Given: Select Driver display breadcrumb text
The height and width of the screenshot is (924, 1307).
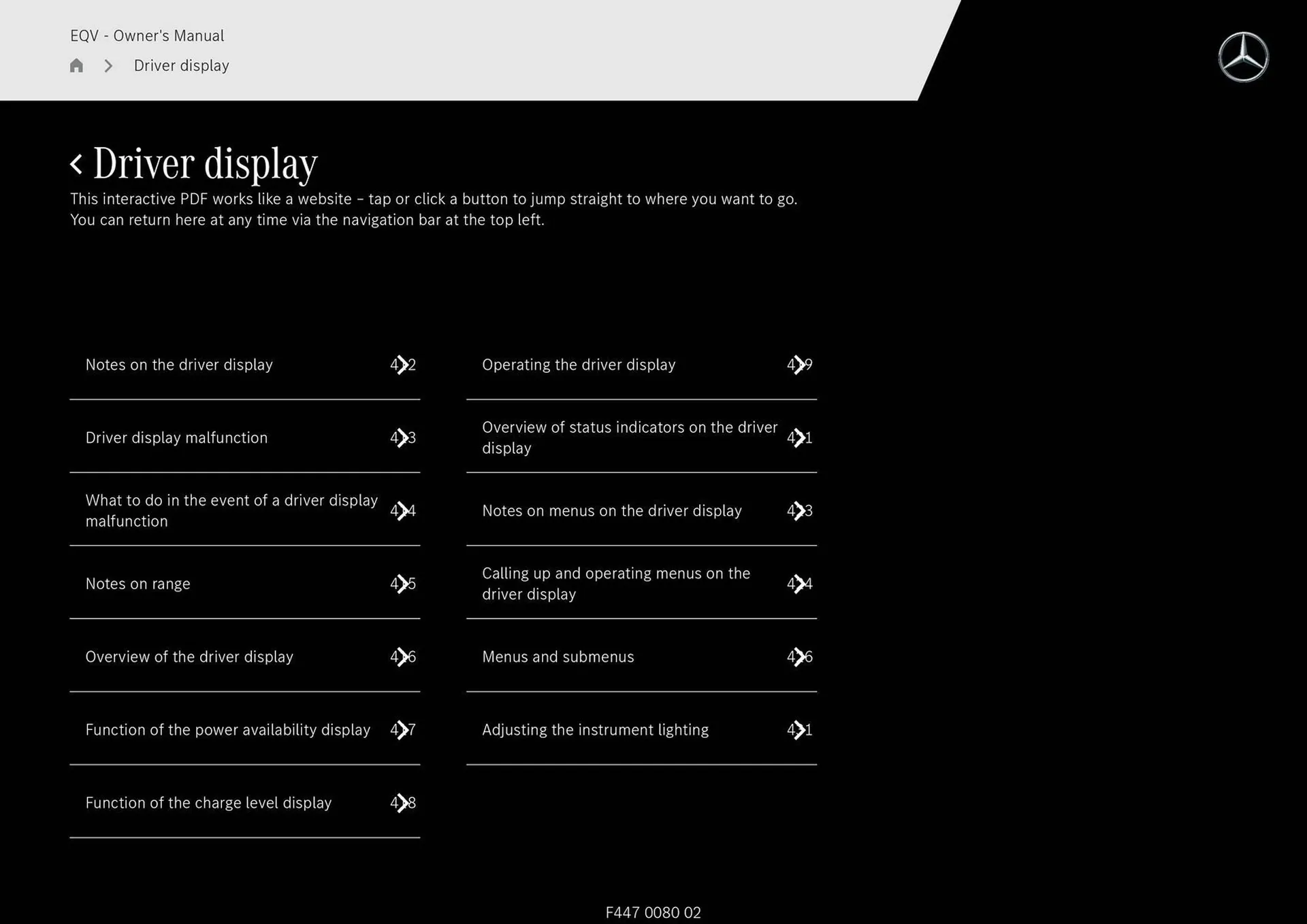Looking at the screenshot, I should coord(181,65).
